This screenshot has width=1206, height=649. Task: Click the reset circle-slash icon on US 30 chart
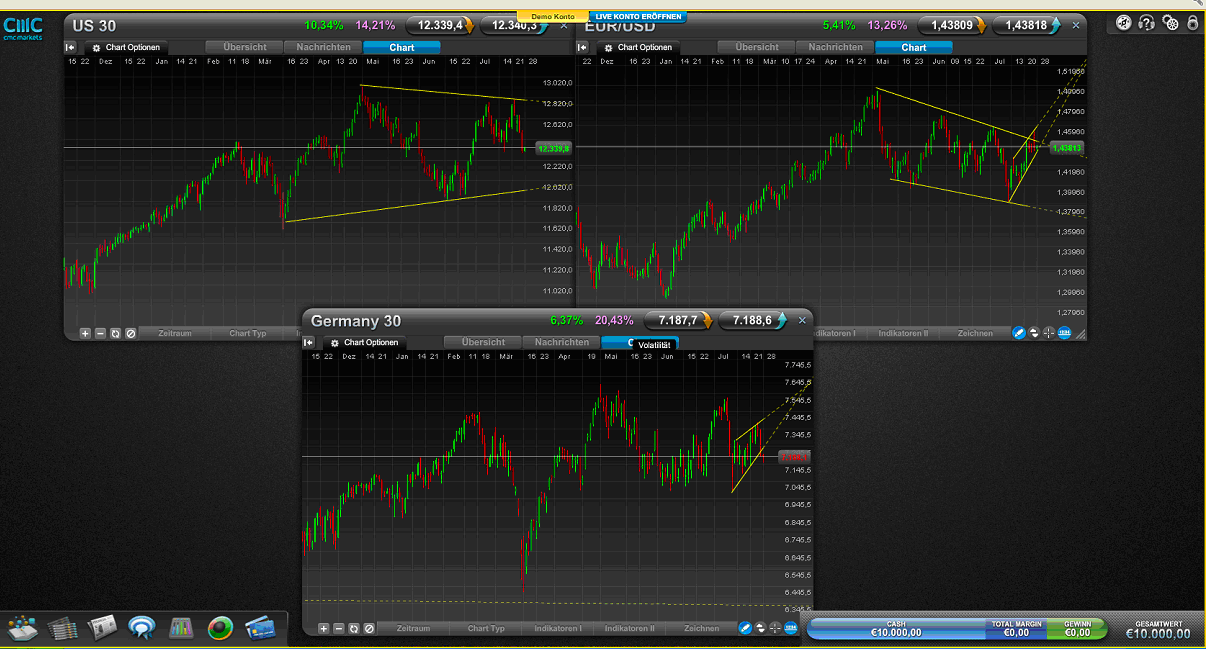click(130, 333)
